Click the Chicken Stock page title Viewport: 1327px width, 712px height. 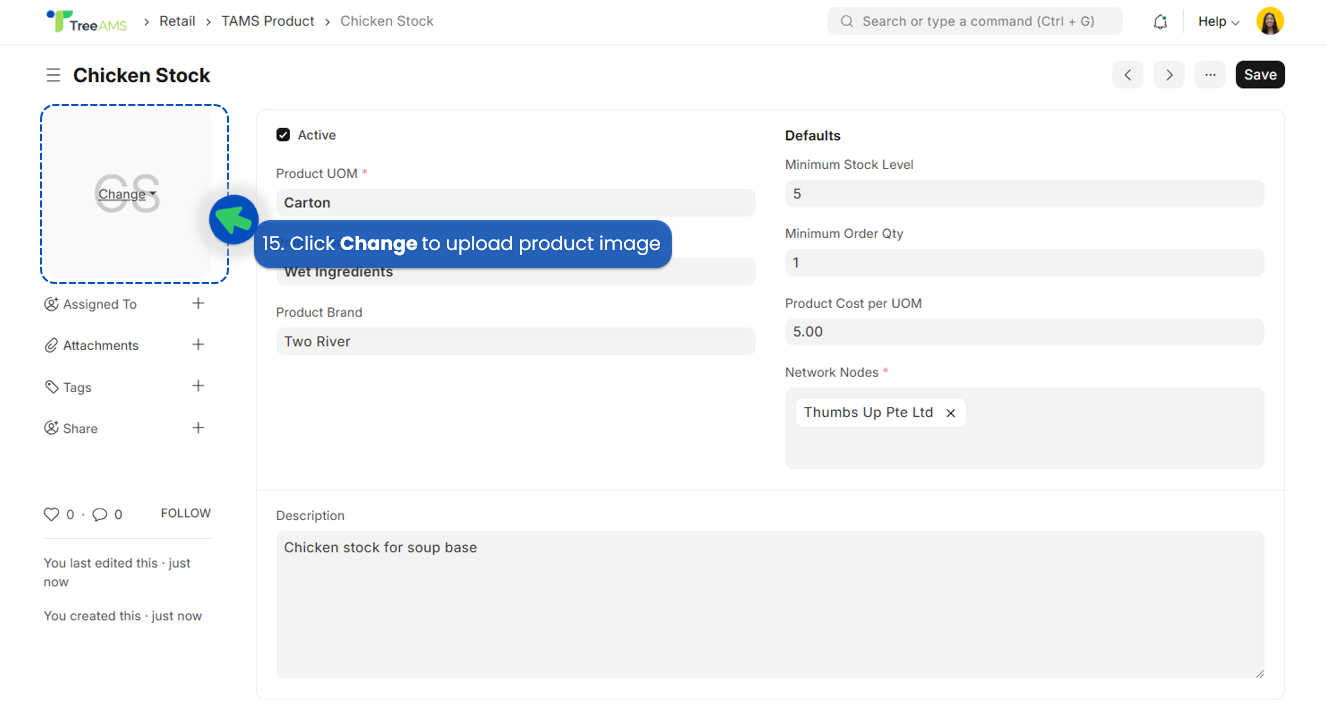click(141, 75)
